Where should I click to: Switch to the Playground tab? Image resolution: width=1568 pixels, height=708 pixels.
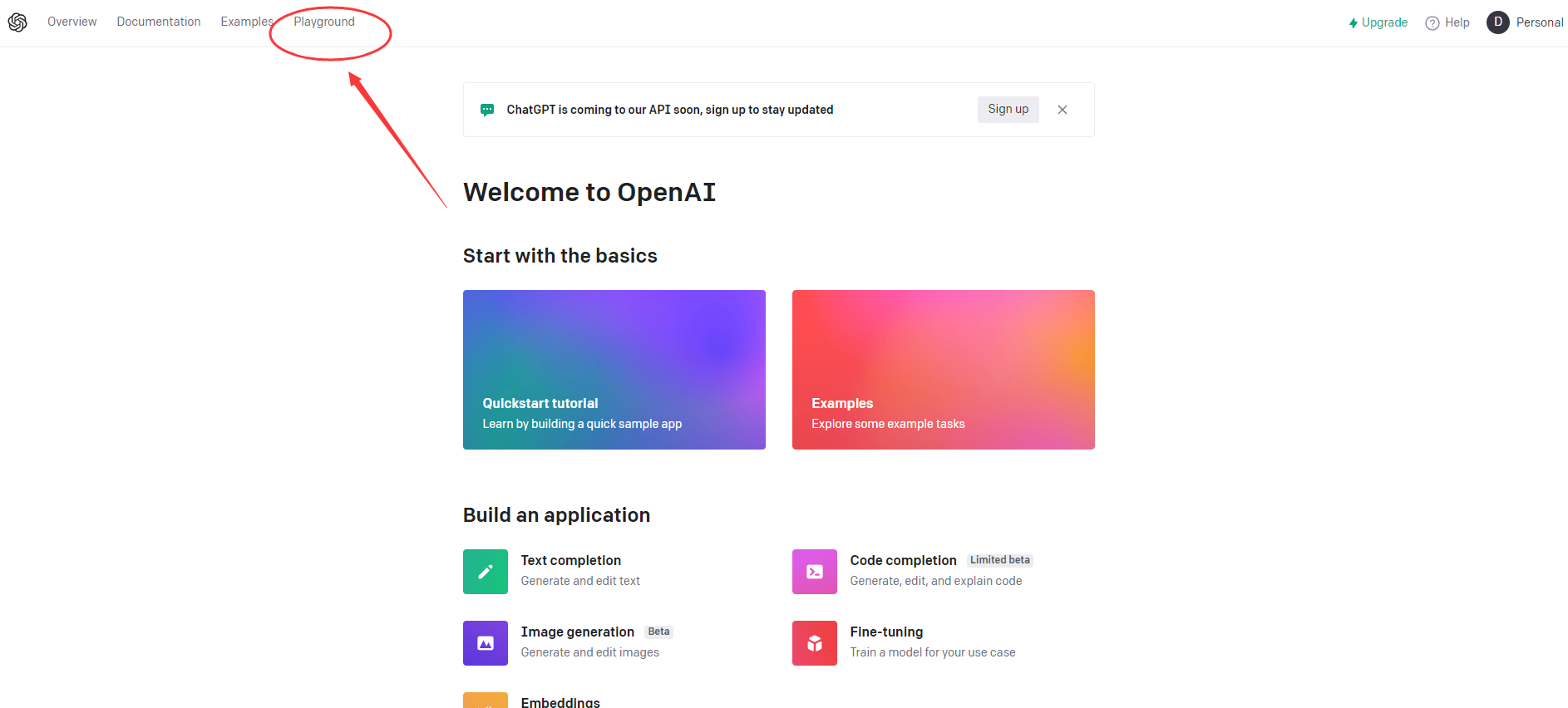click(324, 22)
